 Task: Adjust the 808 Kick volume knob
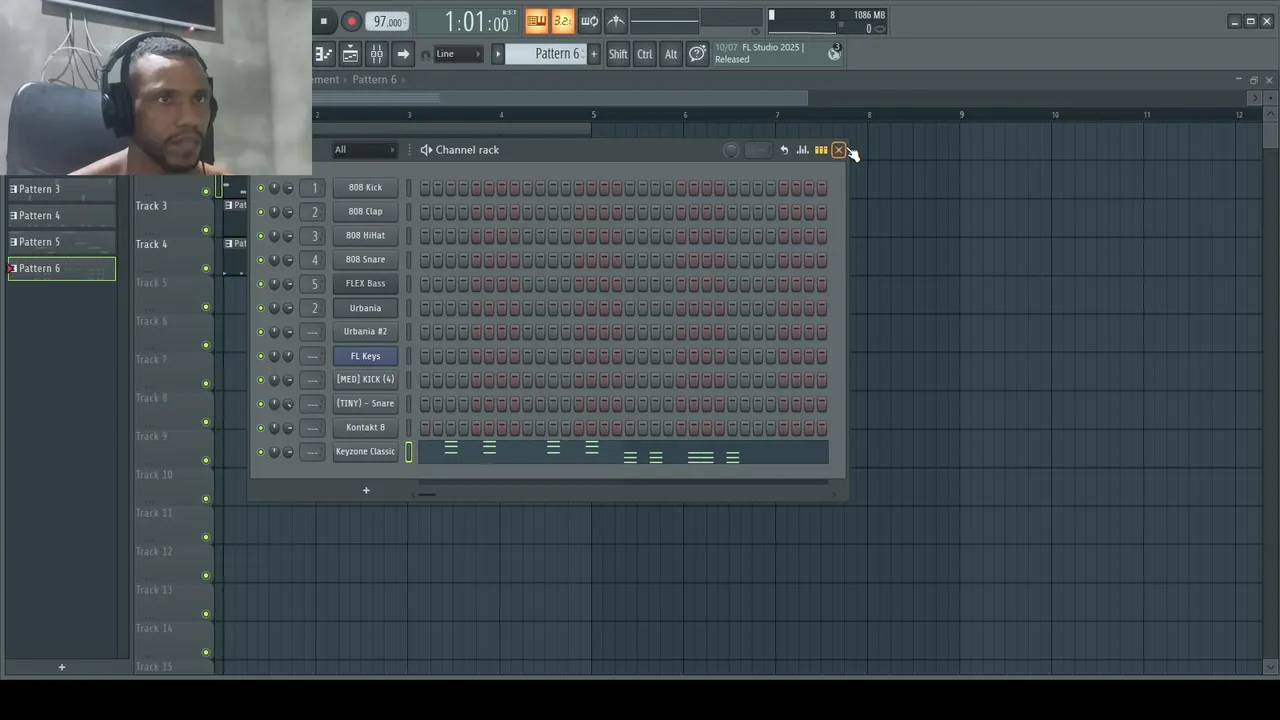tap(288, 188)
